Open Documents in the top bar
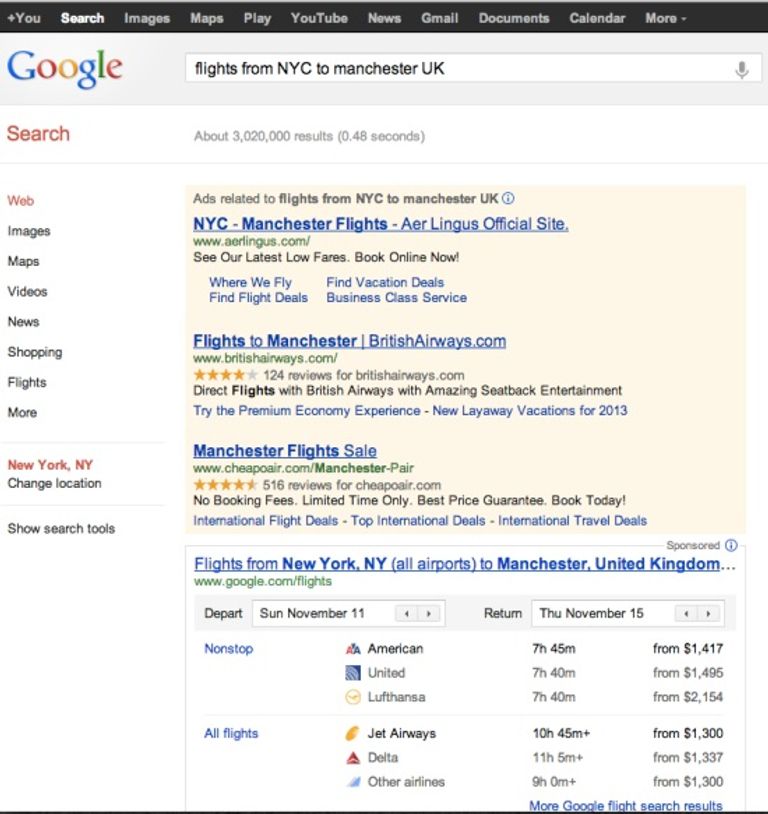 click(x=514, y=18)
